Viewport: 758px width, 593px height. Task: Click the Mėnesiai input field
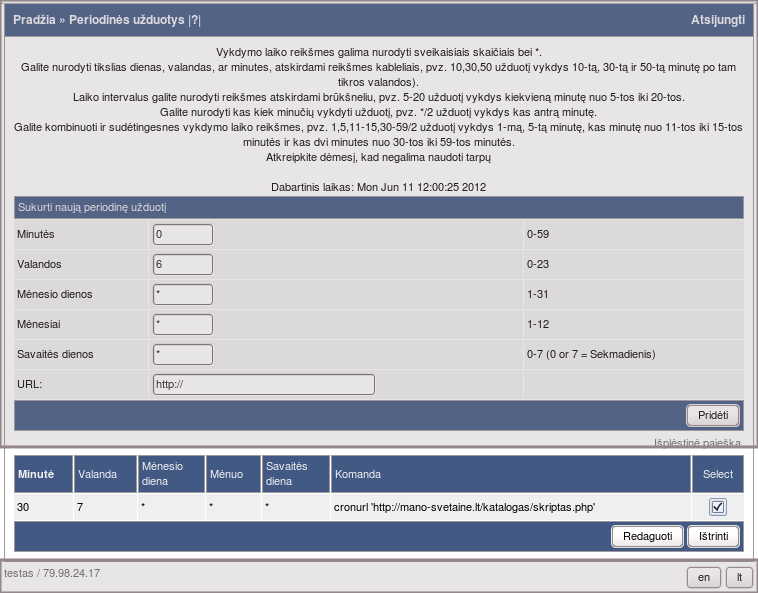coord(183,324)
